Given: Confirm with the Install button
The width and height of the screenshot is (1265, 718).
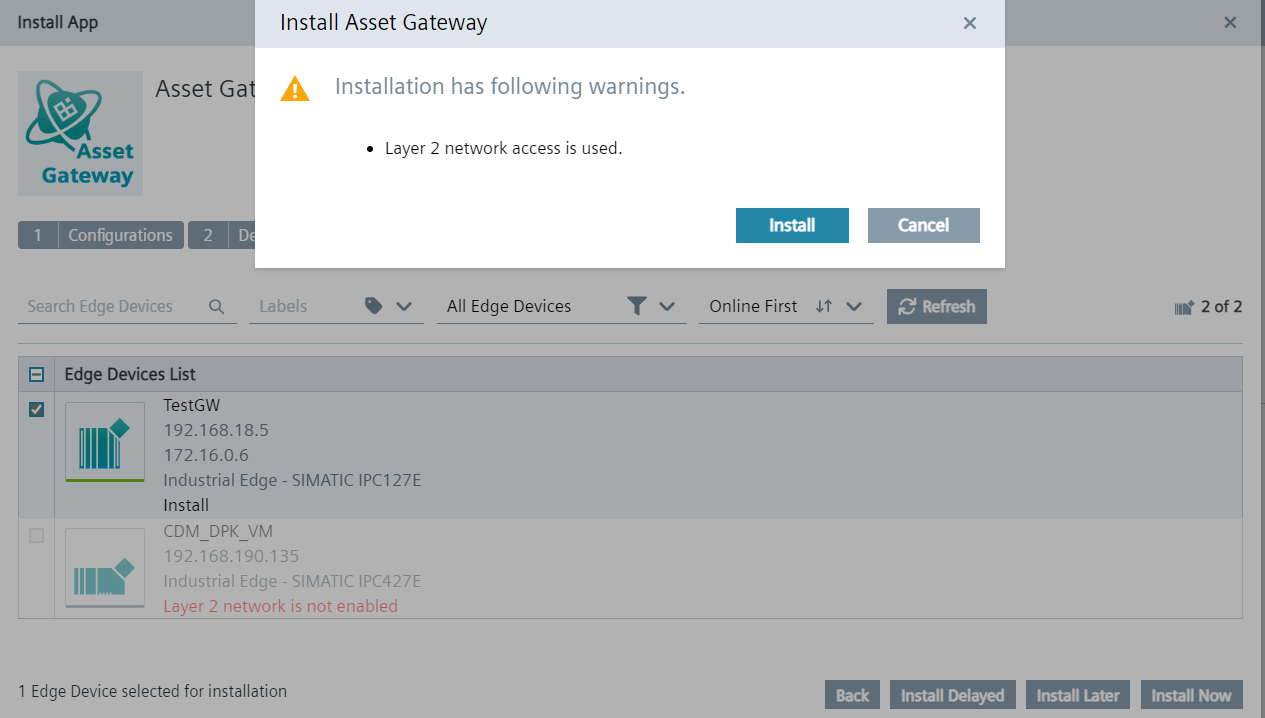Looking at the screenshot, I should click(x=792, y=225).
